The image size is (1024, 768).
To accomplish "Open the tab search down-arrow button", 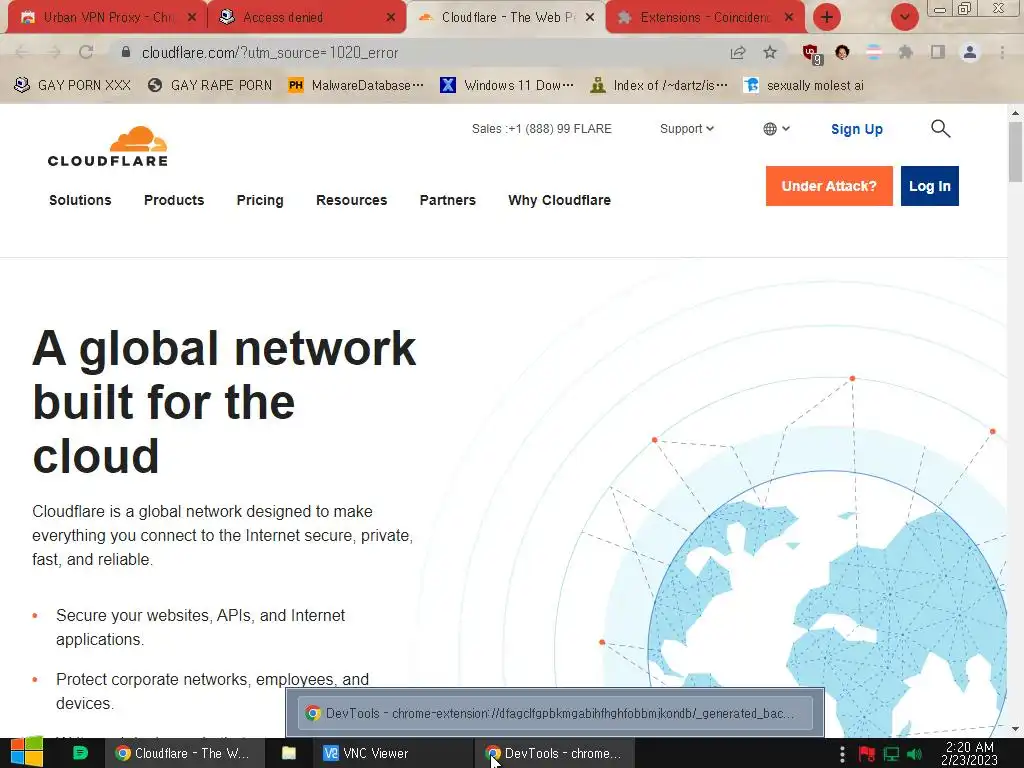I will click(x=904, y=17).
